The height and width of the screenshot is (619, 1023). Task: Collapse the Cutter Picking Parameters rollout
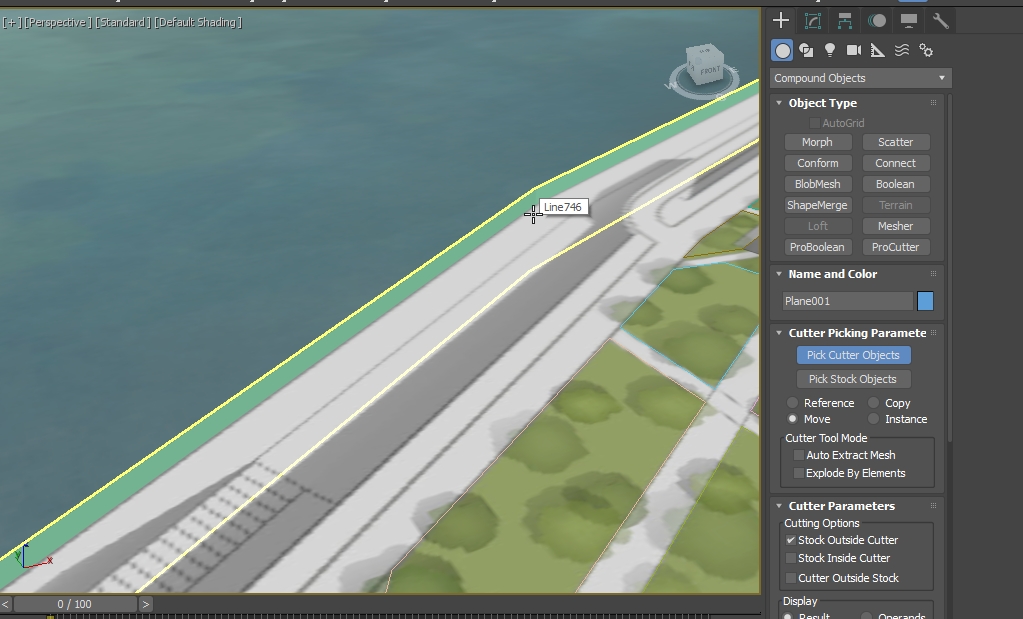(779, 333)
